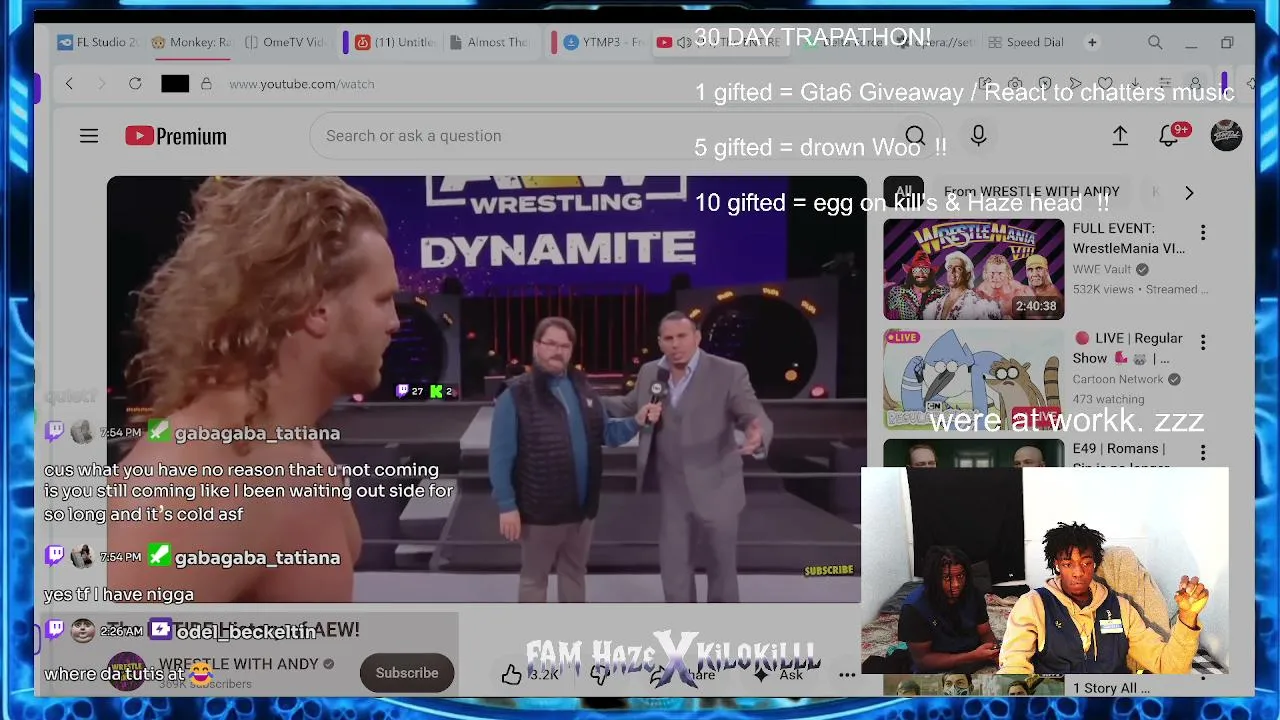
Task: Open options for WrestleMania VI video
Action: coord(1203,233)
